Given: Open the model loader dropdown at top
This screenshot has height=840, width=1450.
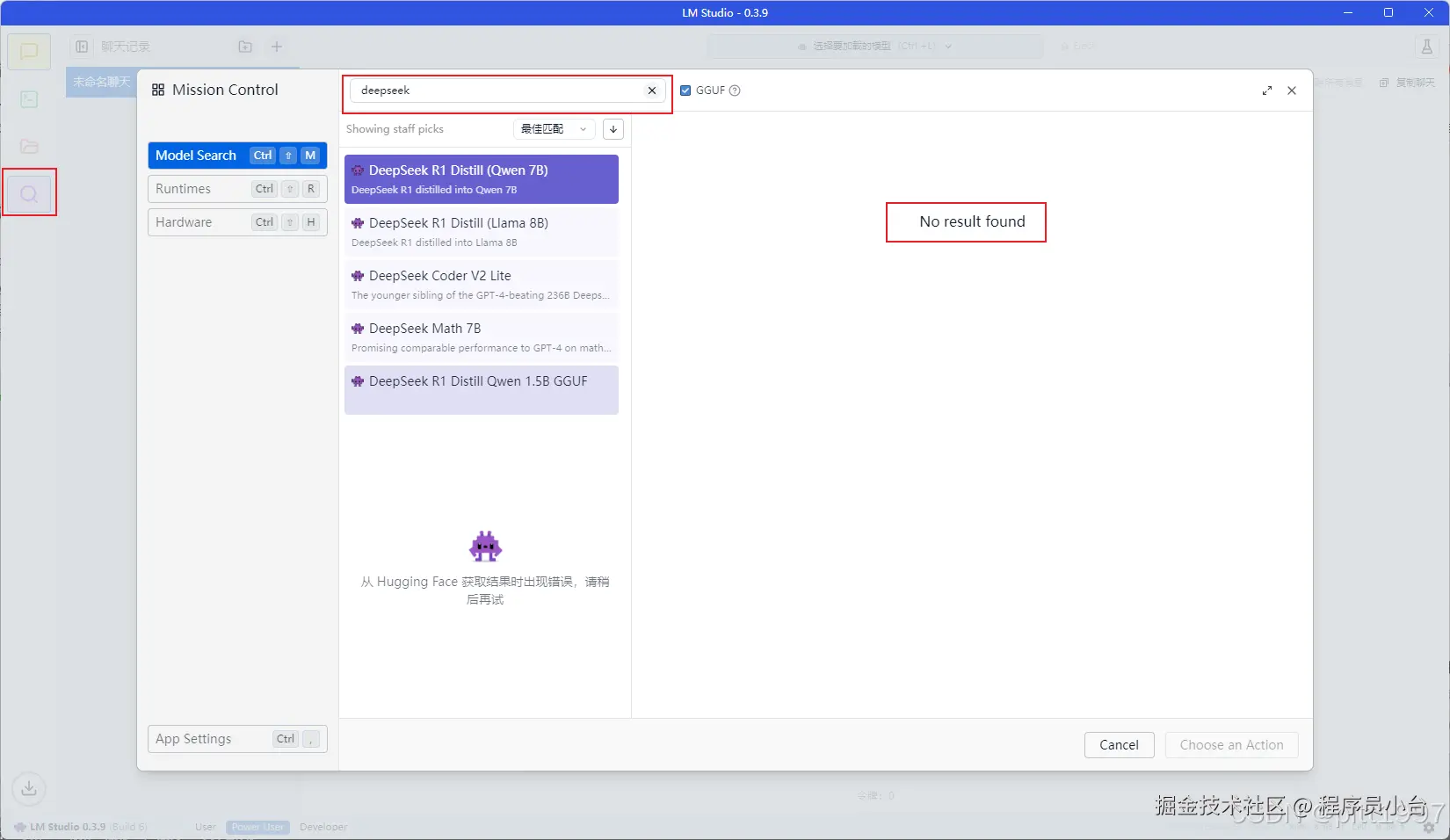Looking at the screenshot, I should point(875,47).
